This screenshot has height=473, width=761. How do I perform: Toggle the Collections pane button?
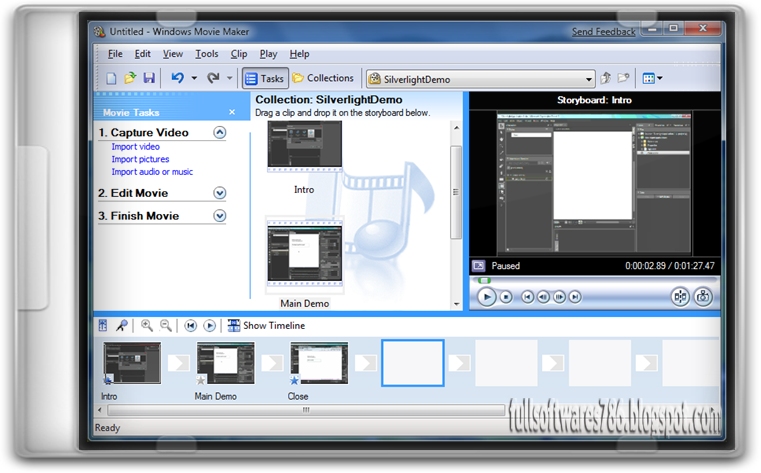323,78
